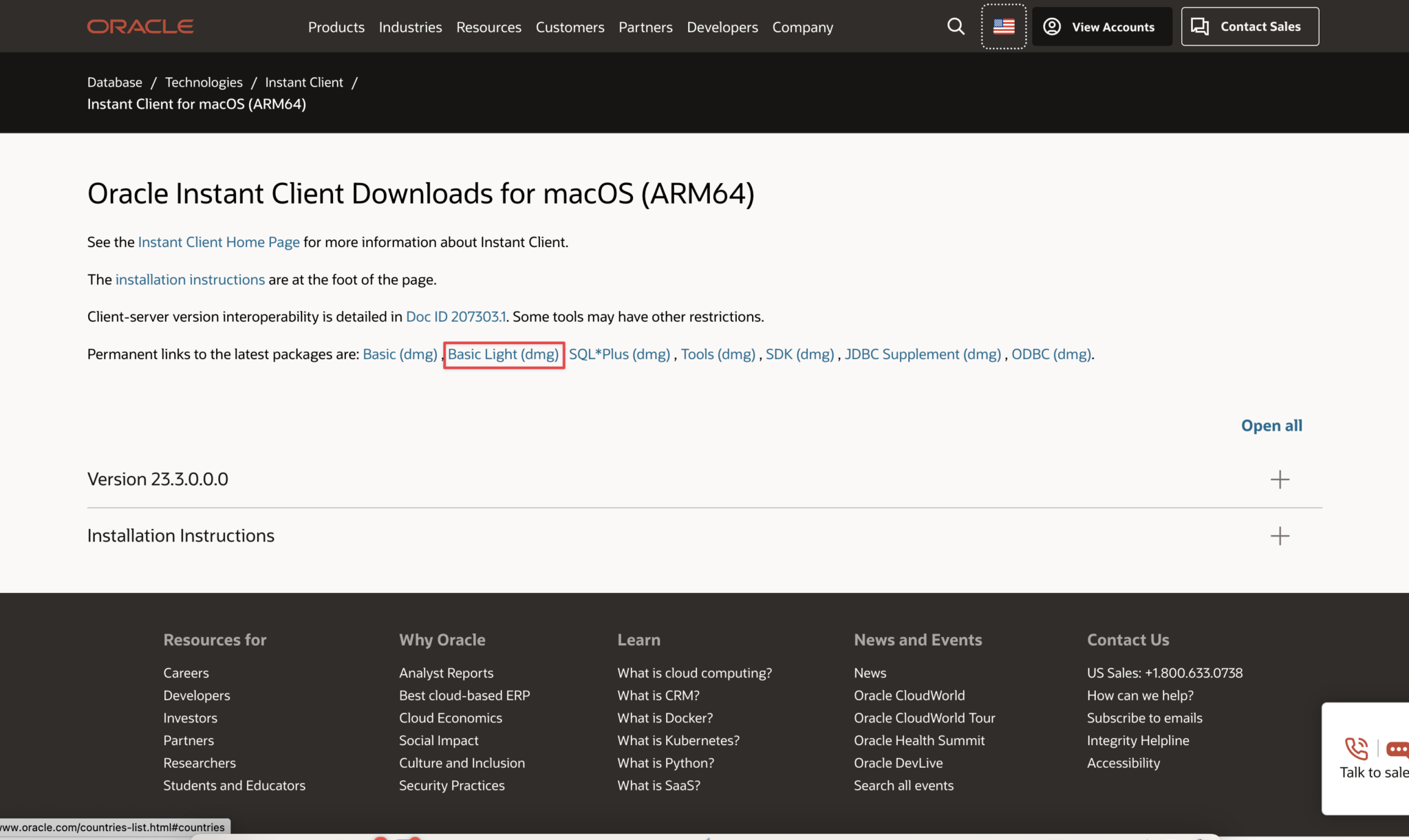Expand Installation Instructions with plus icon
This screenshot has width=1409, height=840.
(x=1280, y=536)
